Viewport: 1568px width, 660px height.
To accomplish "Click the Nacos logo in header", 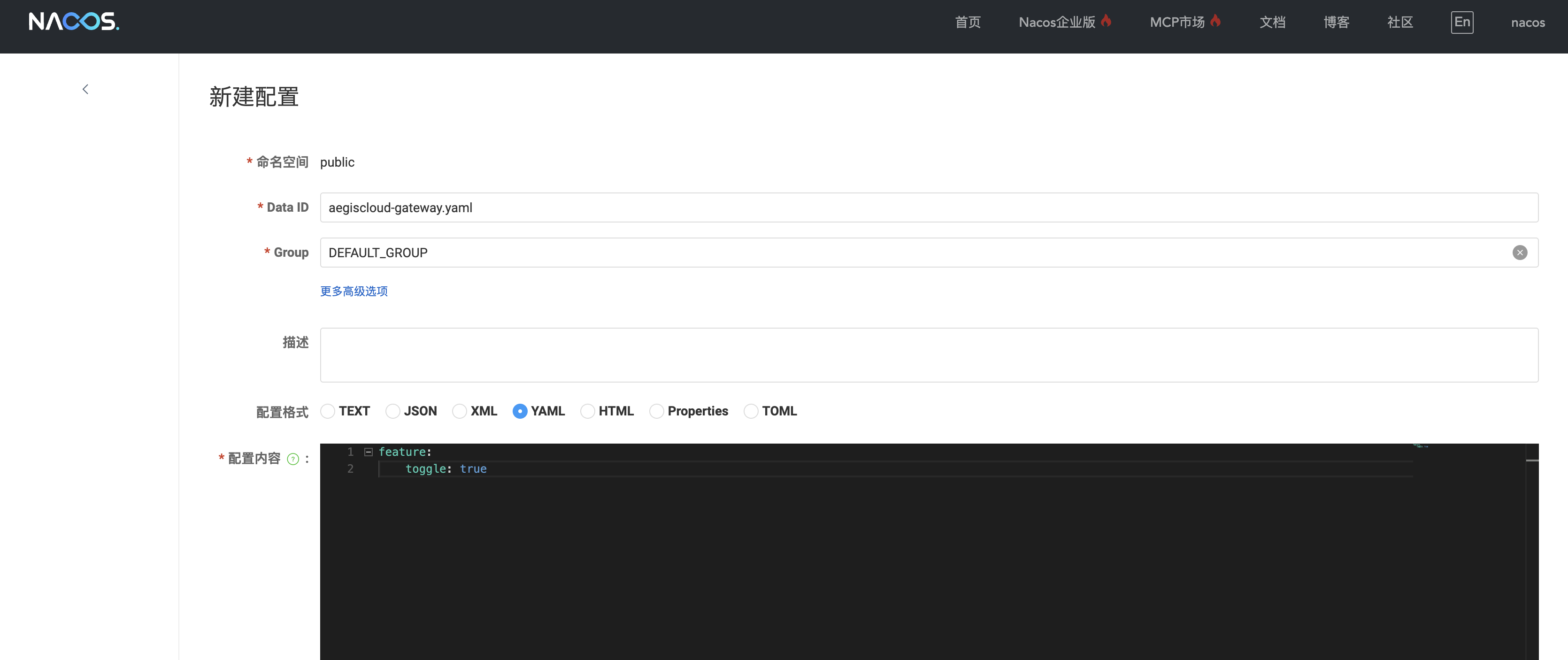I will tap(74, 22).
